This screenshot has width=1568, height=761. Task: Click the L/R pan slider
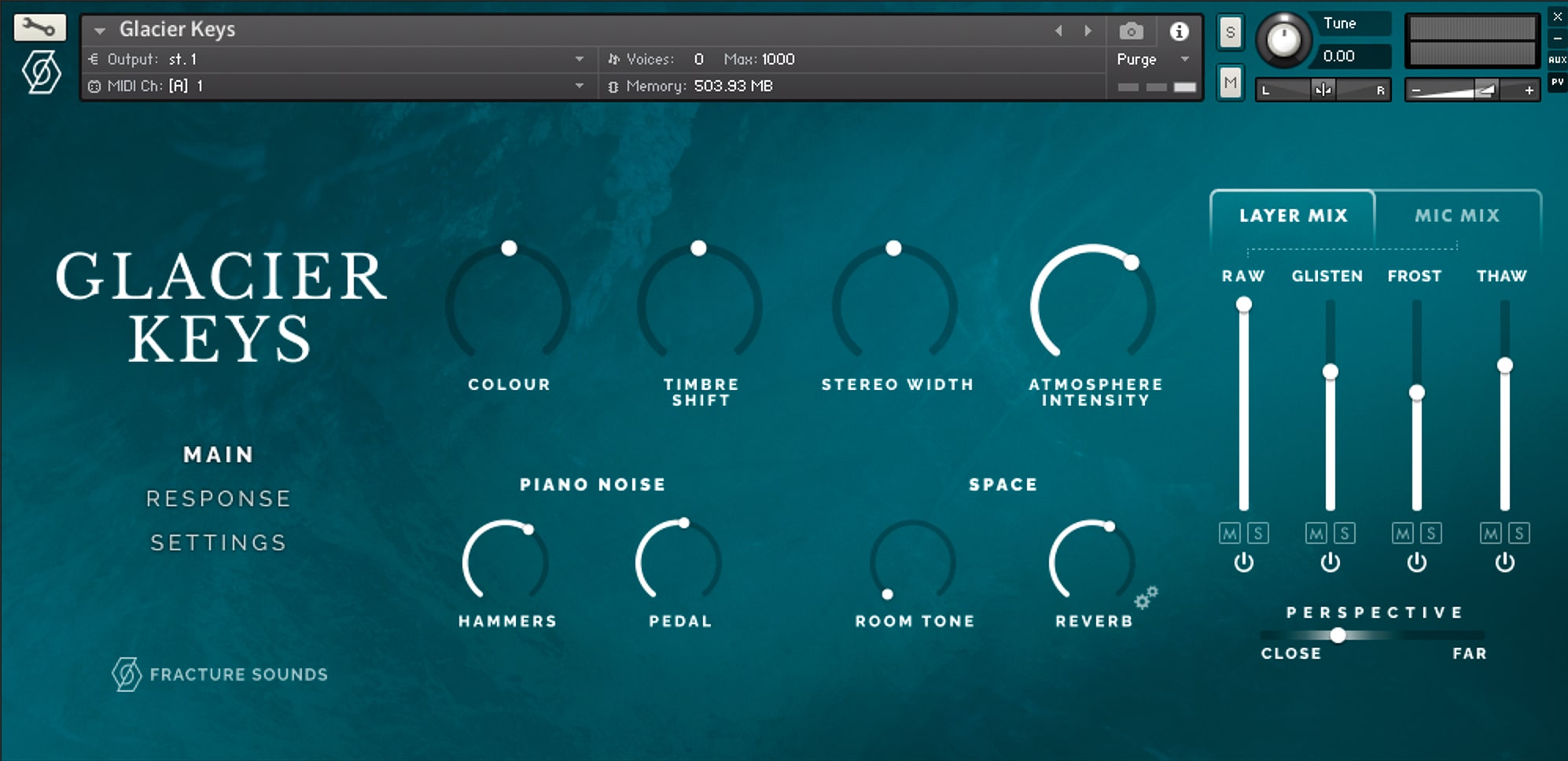pyautogui.click(x=1323, y=90)
